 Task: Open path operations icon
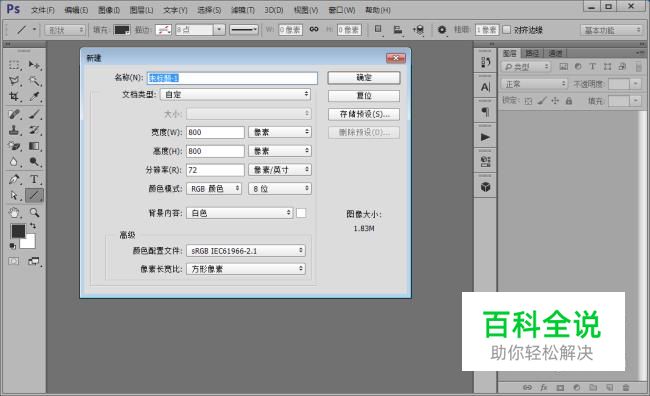point(378,29)
